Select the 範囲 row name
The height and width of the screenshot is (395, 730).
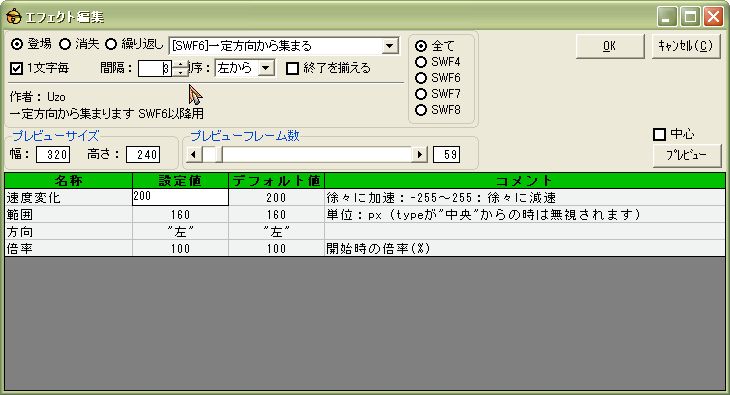pos(20,215)
